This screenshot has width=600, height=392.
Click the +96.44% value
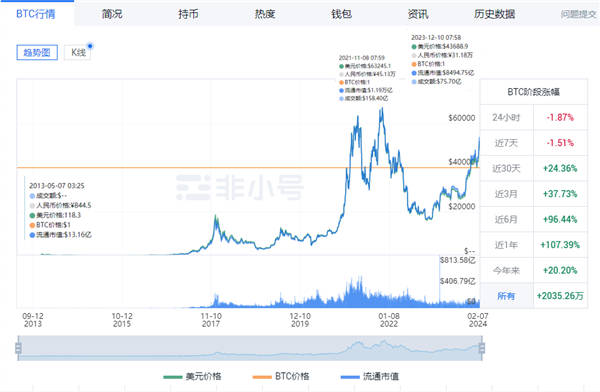tap(560, 219)
